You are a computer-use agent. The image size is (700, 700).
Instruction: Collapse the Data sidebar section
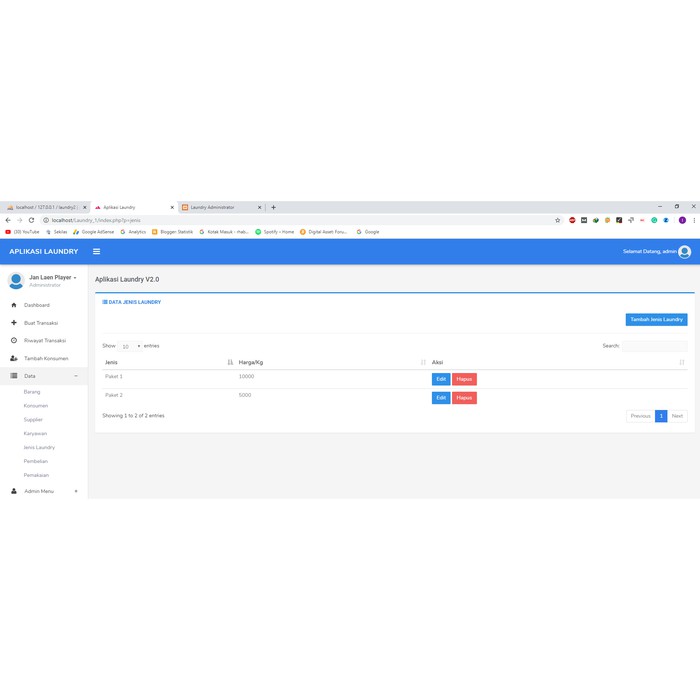[x=76, y=376]
